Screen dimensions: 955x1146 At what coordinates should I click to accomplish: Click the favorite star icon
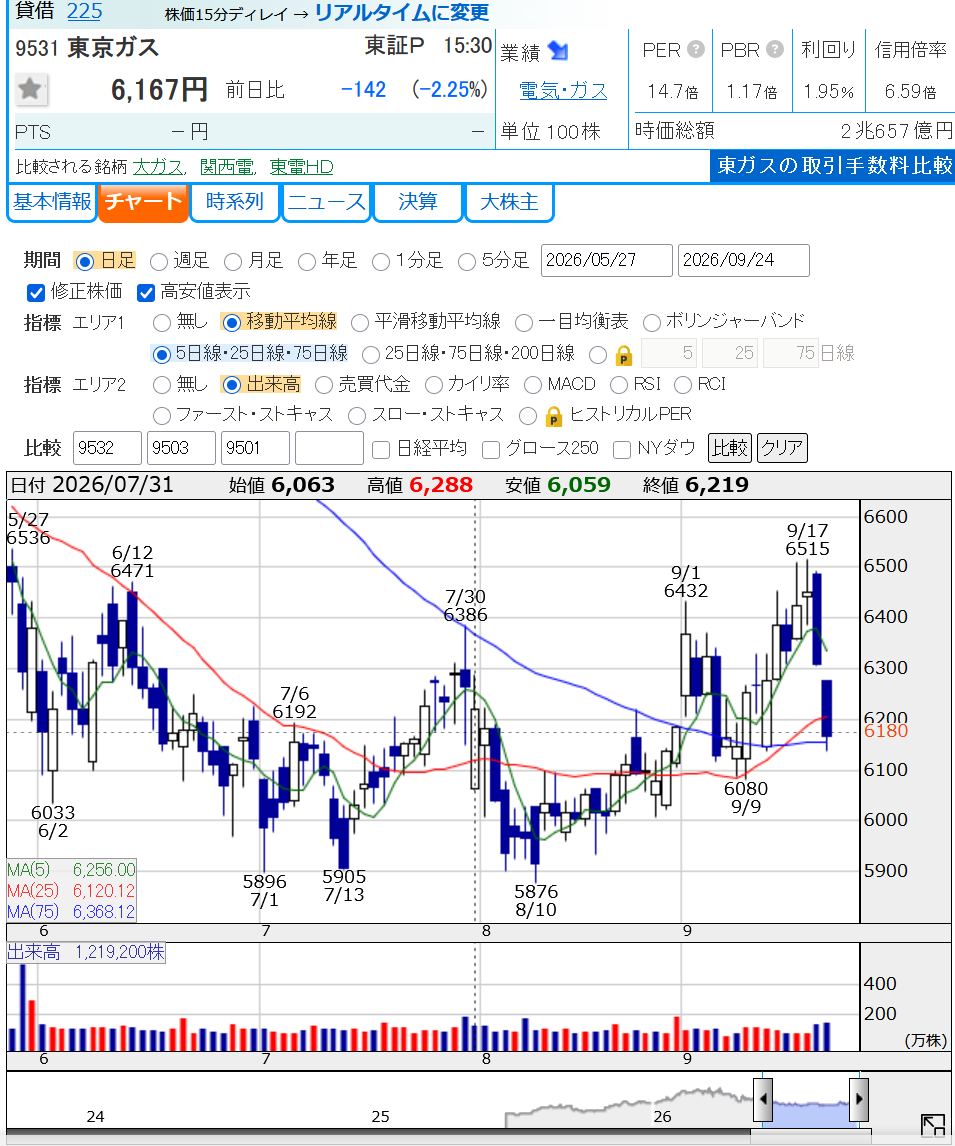point(31,90)
